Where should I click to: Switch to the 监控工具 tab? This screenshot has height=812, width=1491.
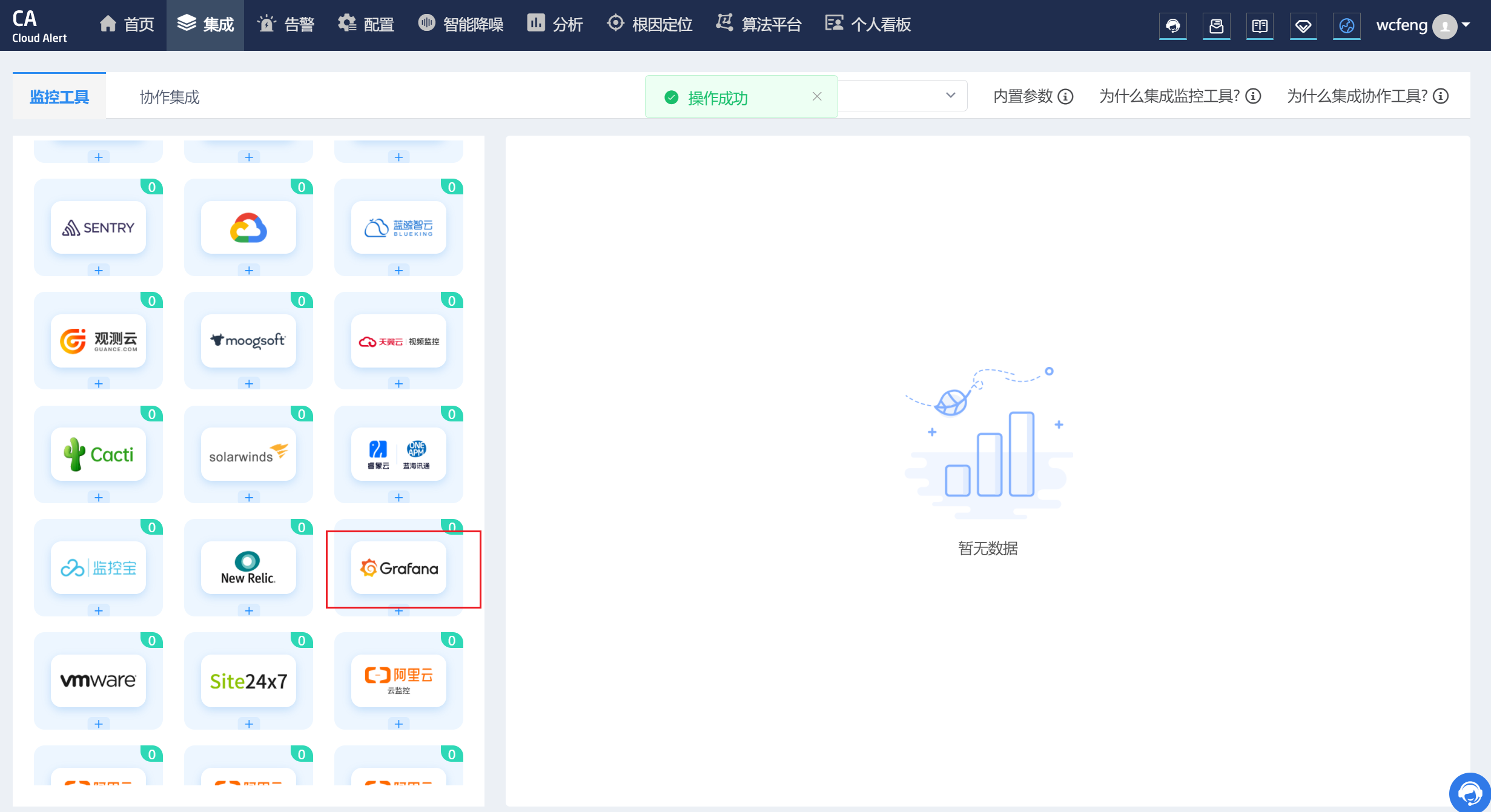59,96
